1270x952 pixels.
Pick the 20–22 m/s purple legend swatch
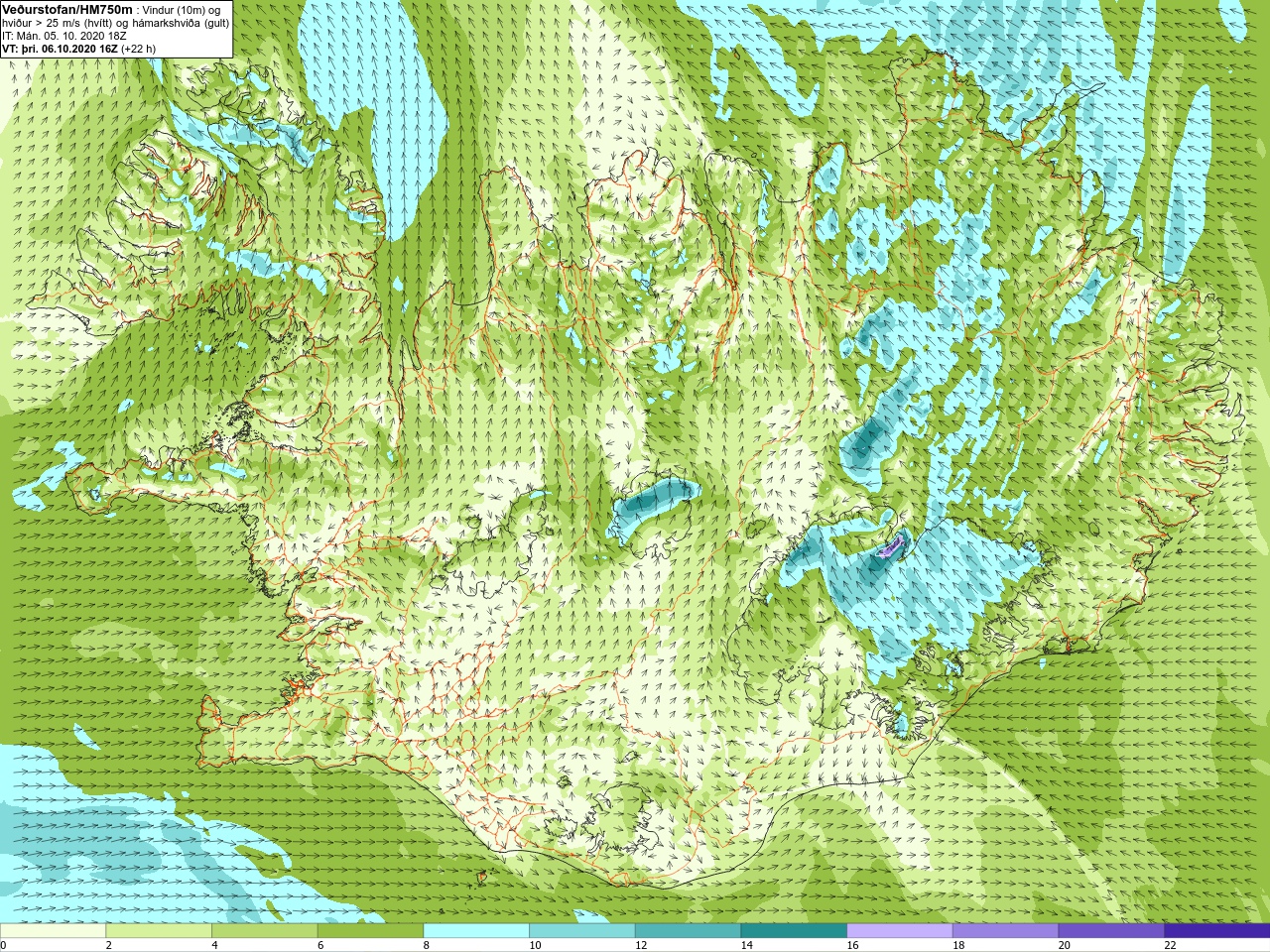coord(1111,931)
